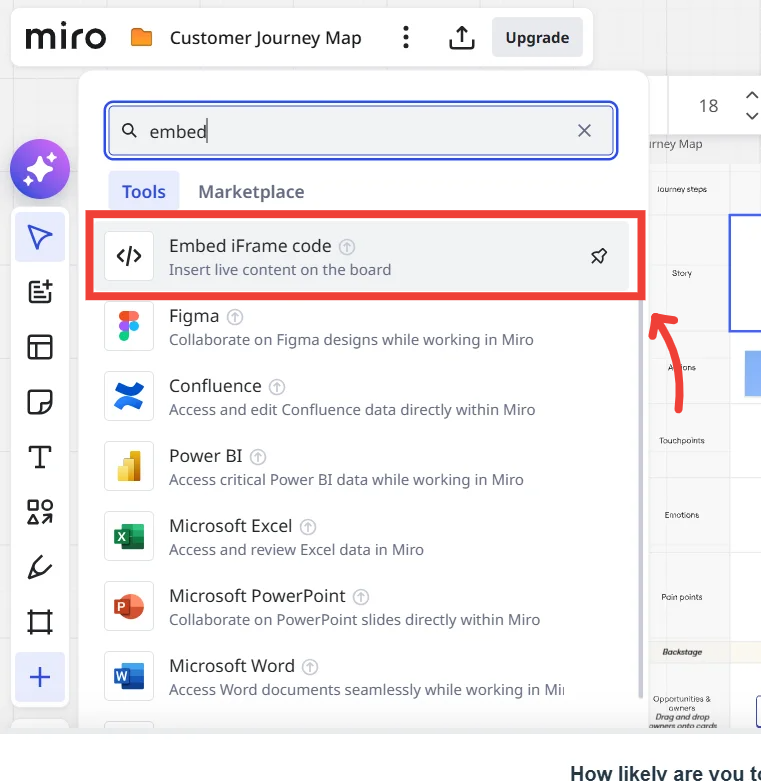The width and height of the screenshot is (761, 781).
Task: Click the search field containing 'embed'
Action: tap(361, 131)
